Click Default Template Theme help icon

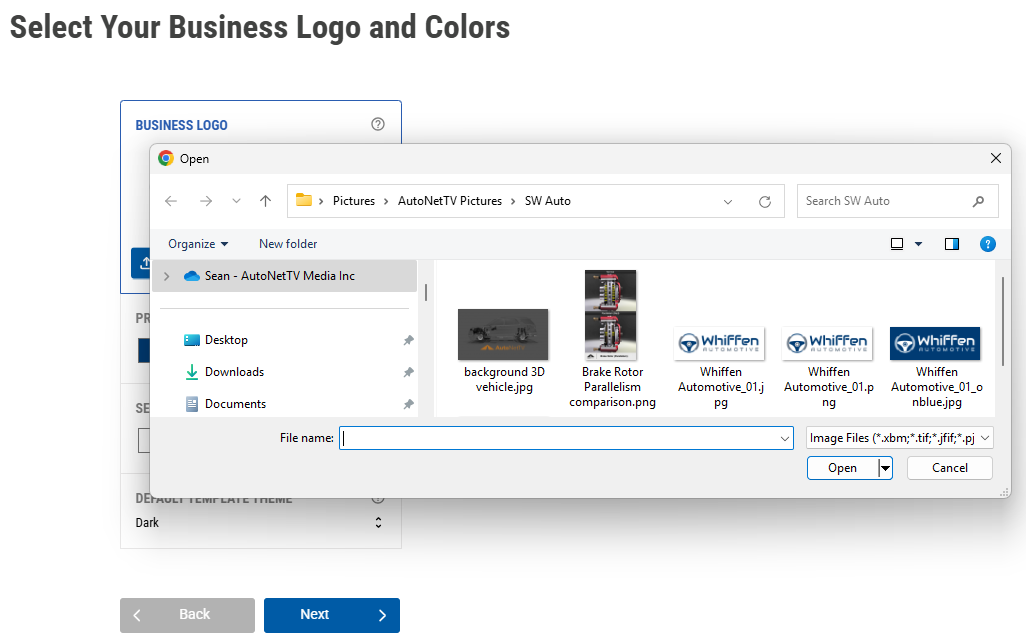378,499
